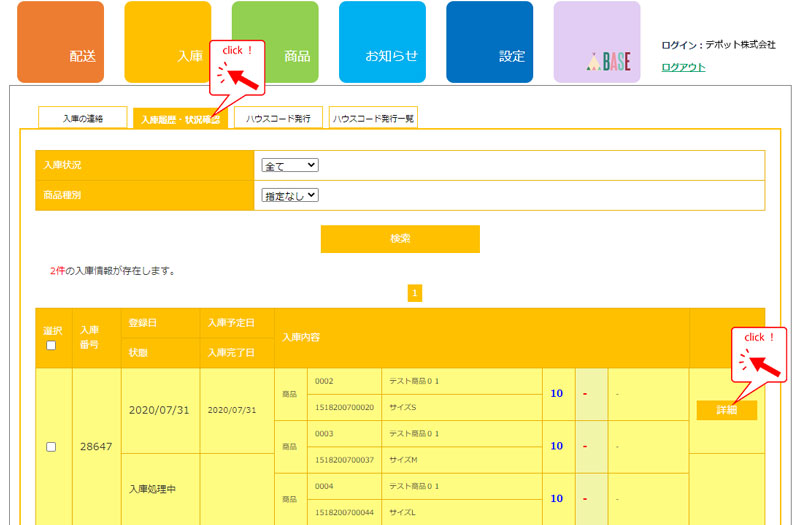This screenshot has height=525, width=800.
Task: Click the ログアウト link
Action: pos(683,67)
